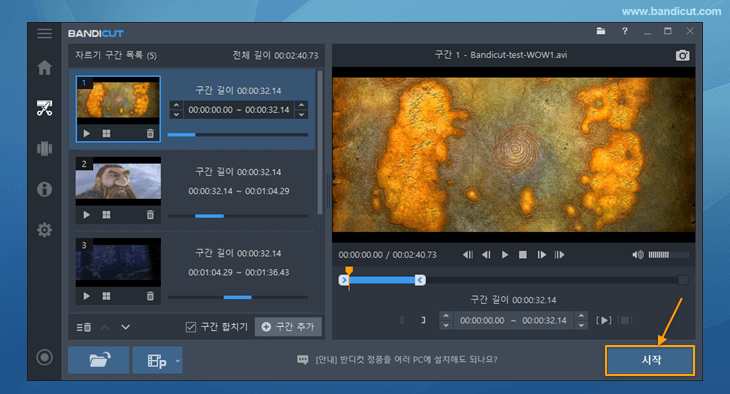The height and width of the screenshot is (394, 730).
Task: Open file with folder button
Action: coord(99,360)
